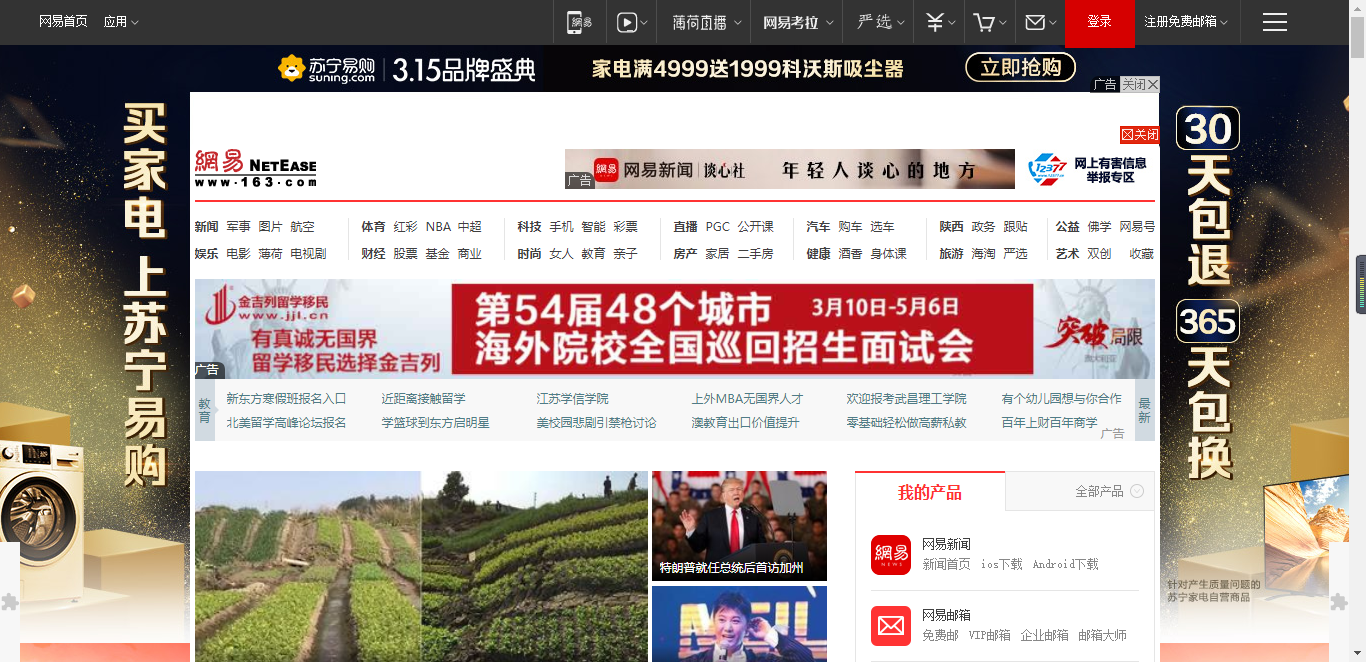Open the 健康 channel link

[x=818, y=254]
